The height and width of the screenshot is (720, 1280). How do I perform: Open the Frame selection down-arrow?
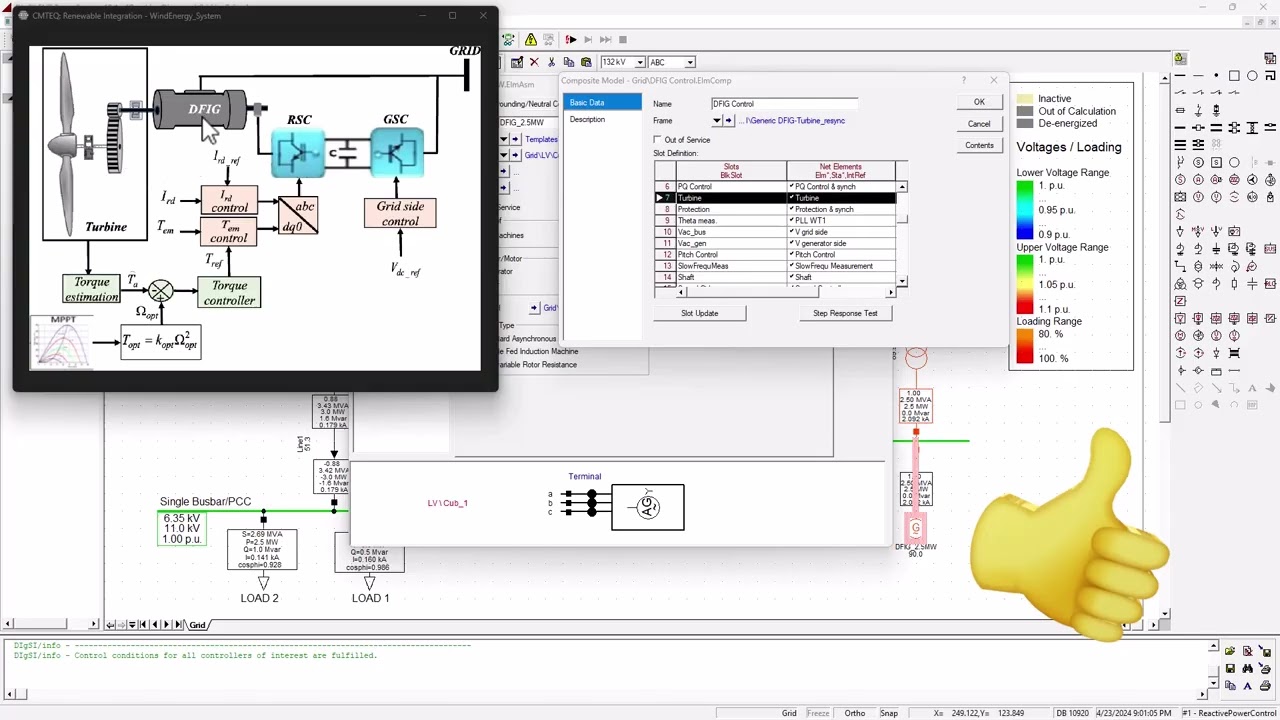tap(717, 121)
